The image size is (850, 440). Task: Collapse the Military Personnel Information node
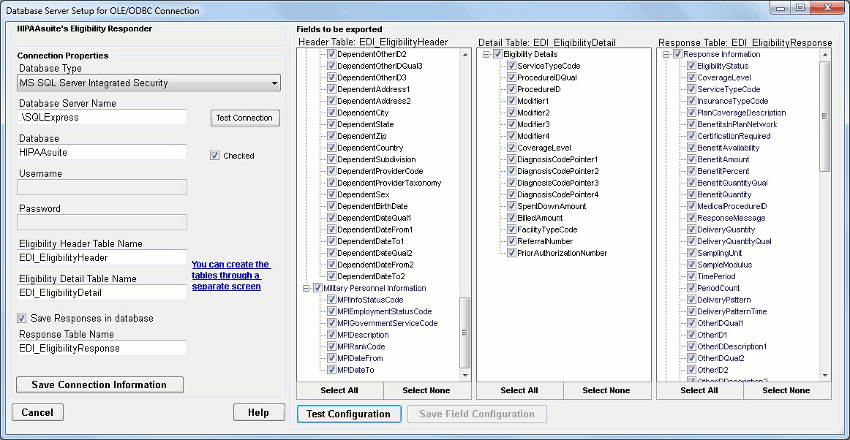click(x=305, y=288)
